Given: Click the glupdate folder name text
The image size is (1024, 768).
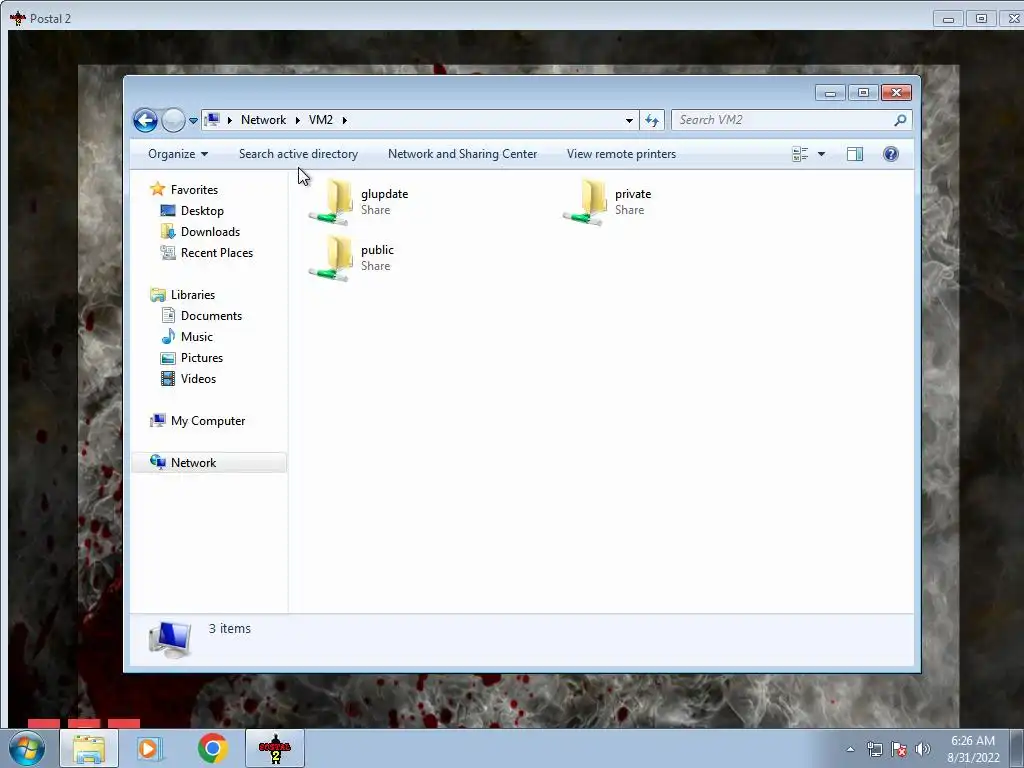Looking at the screenshot, I should pos(384,194).
